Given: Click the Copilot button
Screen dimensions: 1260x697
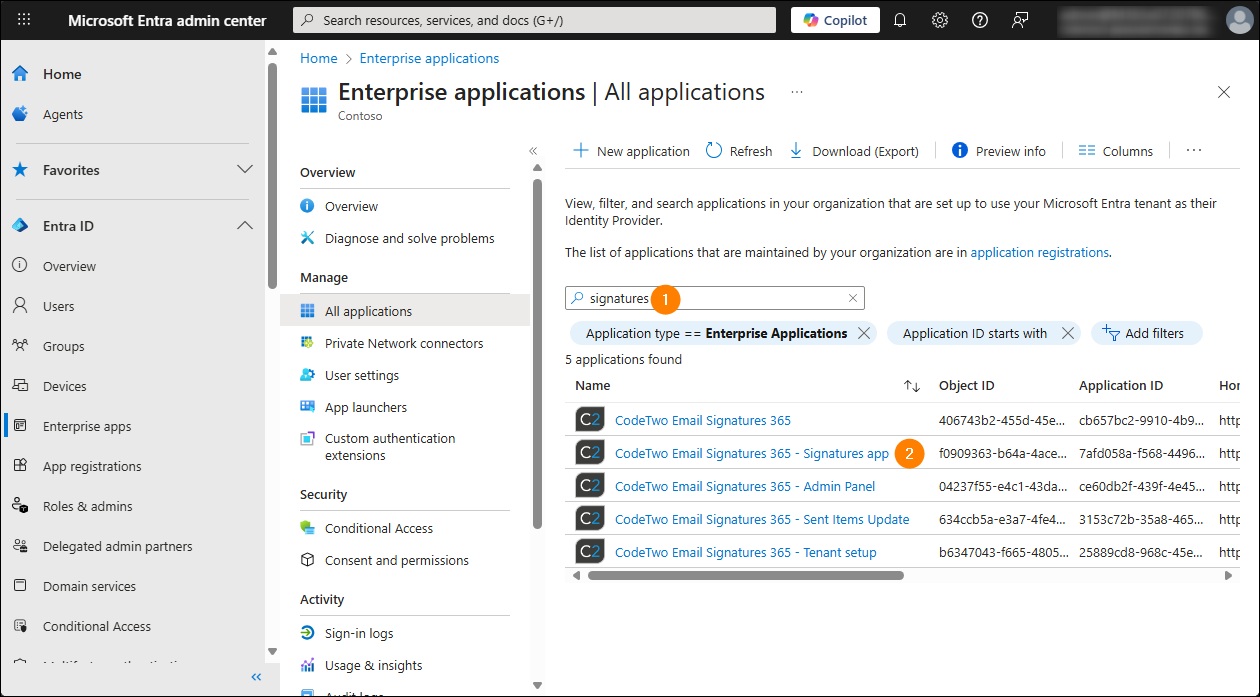Looking at the screenshot, I should 835,20.
